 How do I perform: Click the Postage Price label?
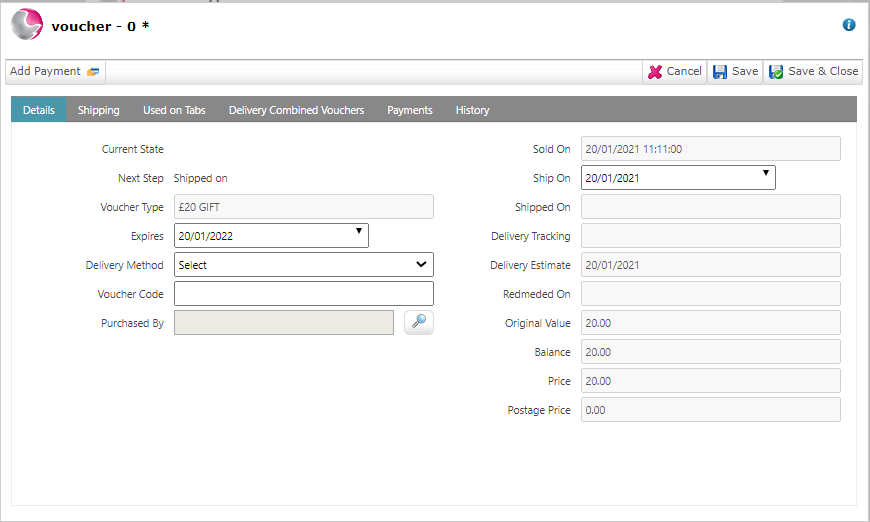coord(539,410)
